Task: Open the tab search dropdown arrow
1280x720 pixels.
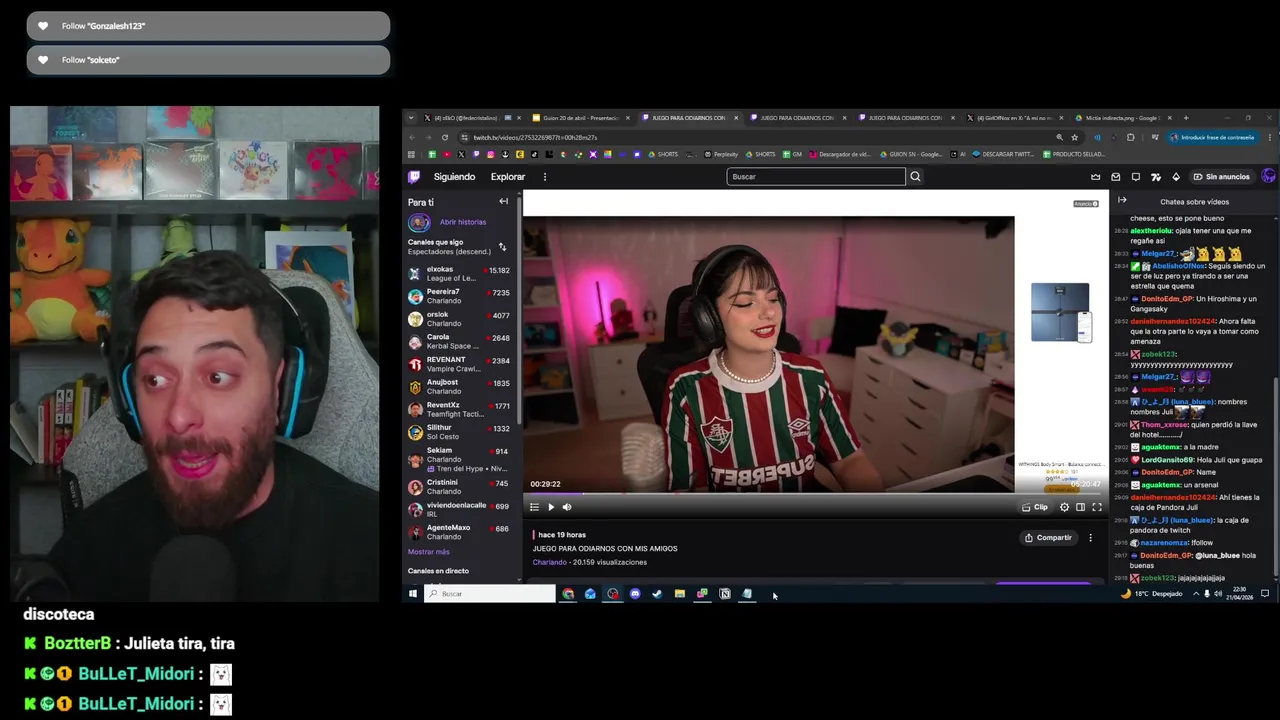Action: (410, 118)
